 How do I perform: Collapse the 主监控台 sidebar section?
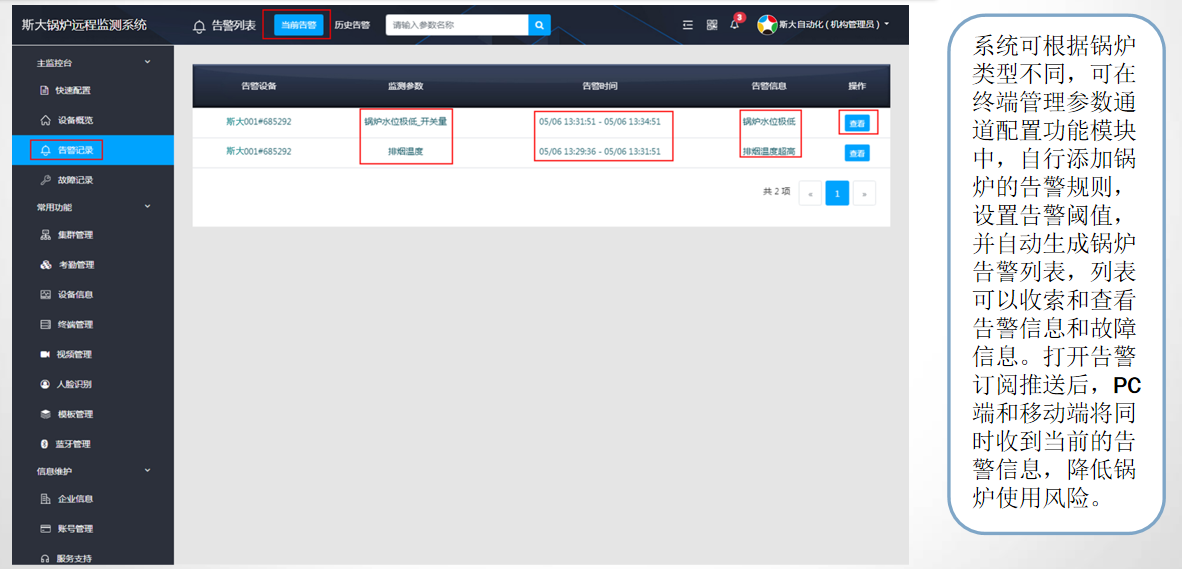[148, 63]
